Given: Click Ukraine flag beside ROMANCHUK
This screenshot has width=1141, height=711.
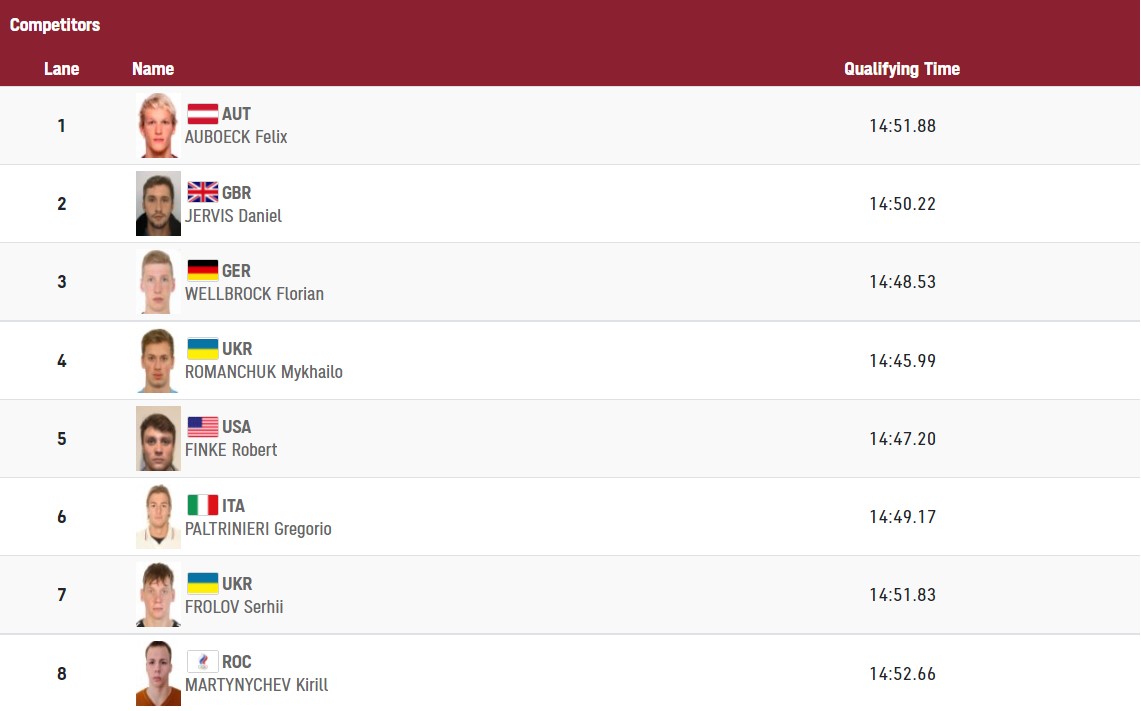Looking at the screenshot, I should click(202, 349).
